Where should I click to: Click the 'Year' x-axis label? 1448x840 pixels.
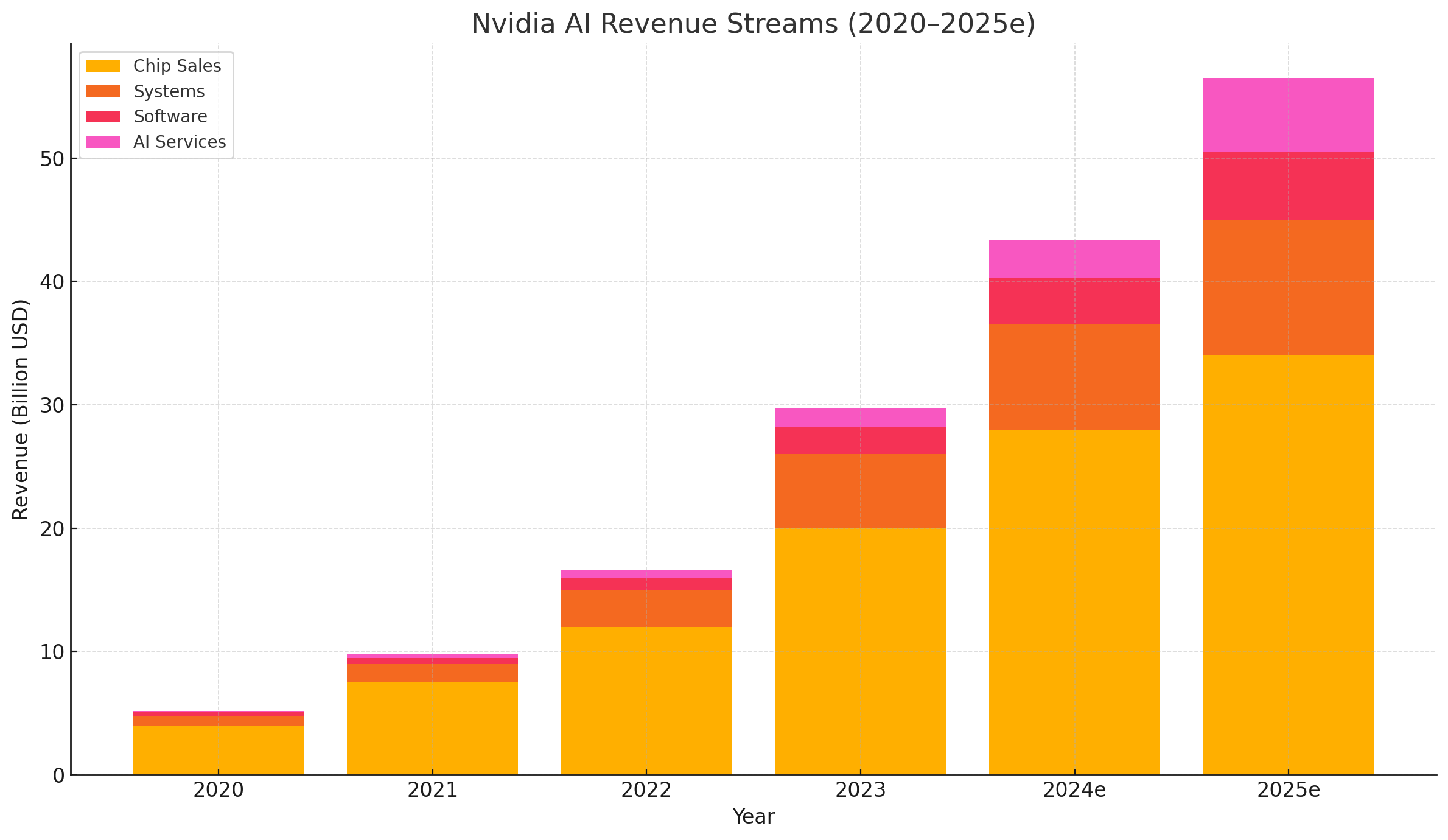click(754, 817)
